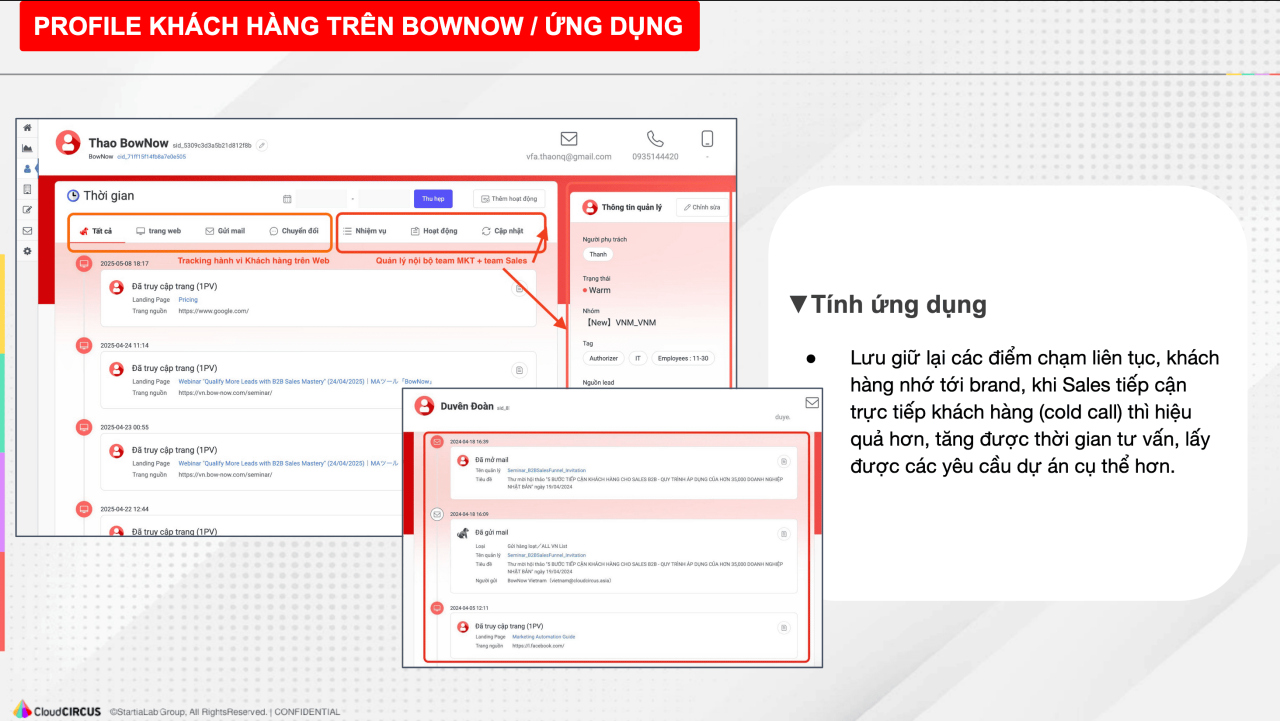The width and height of the screenshot is (1280, 721).
Task: Open the company building icon in sidebar
Action: coord(27,189)
